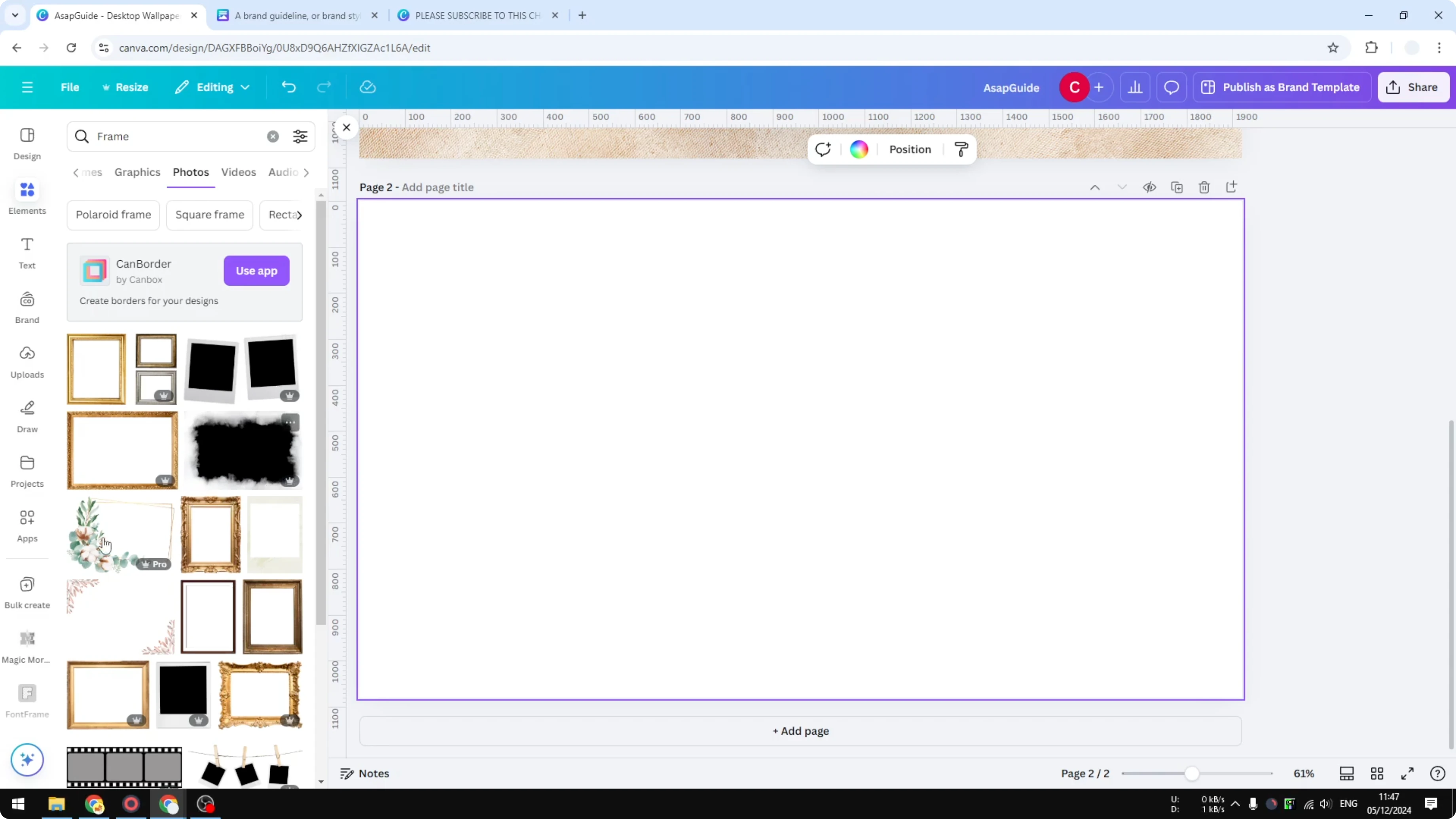Open the Editing mode dropdown
This screenshot has height=819, width=1456.
pyautogui.click(x=212, y=87)
